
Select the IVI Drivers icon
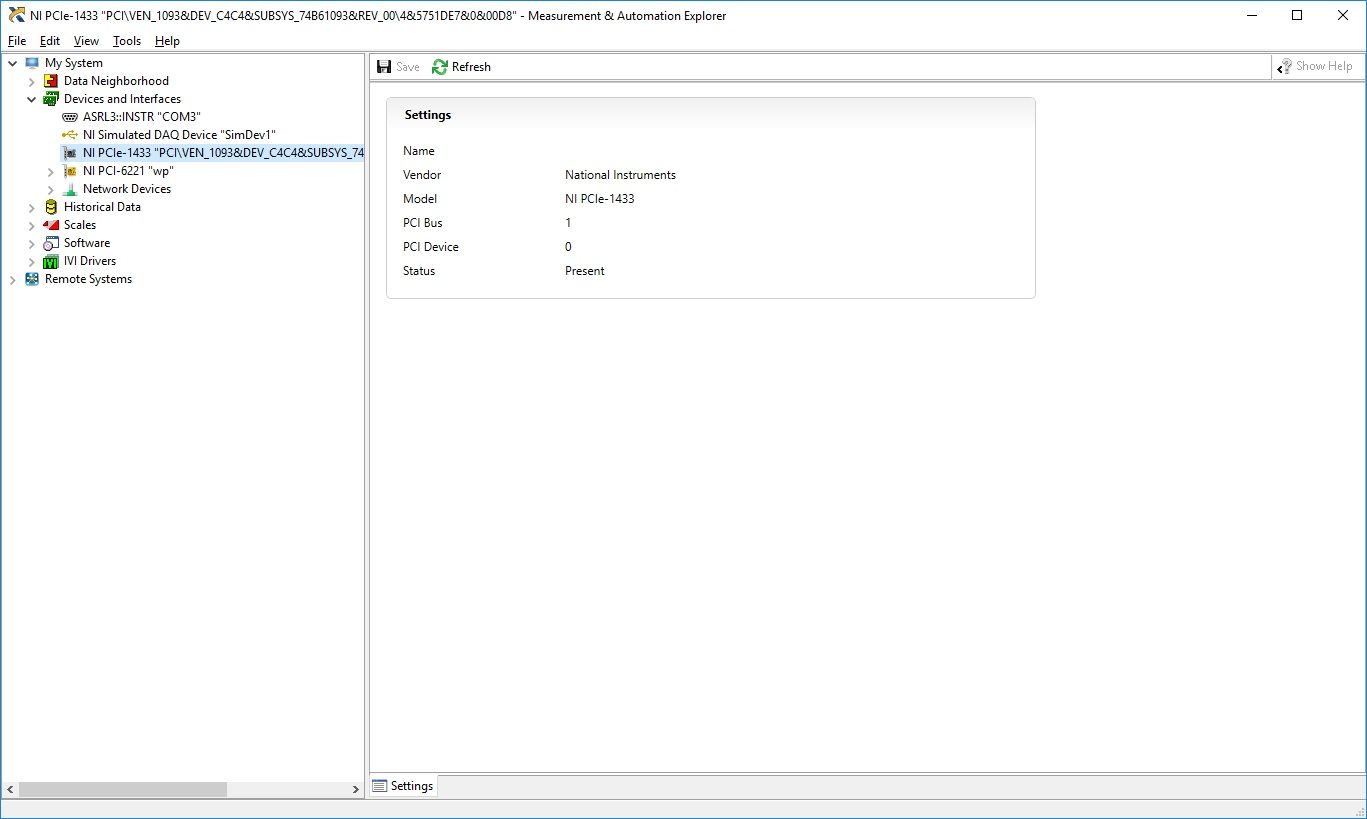pos(51,260)
